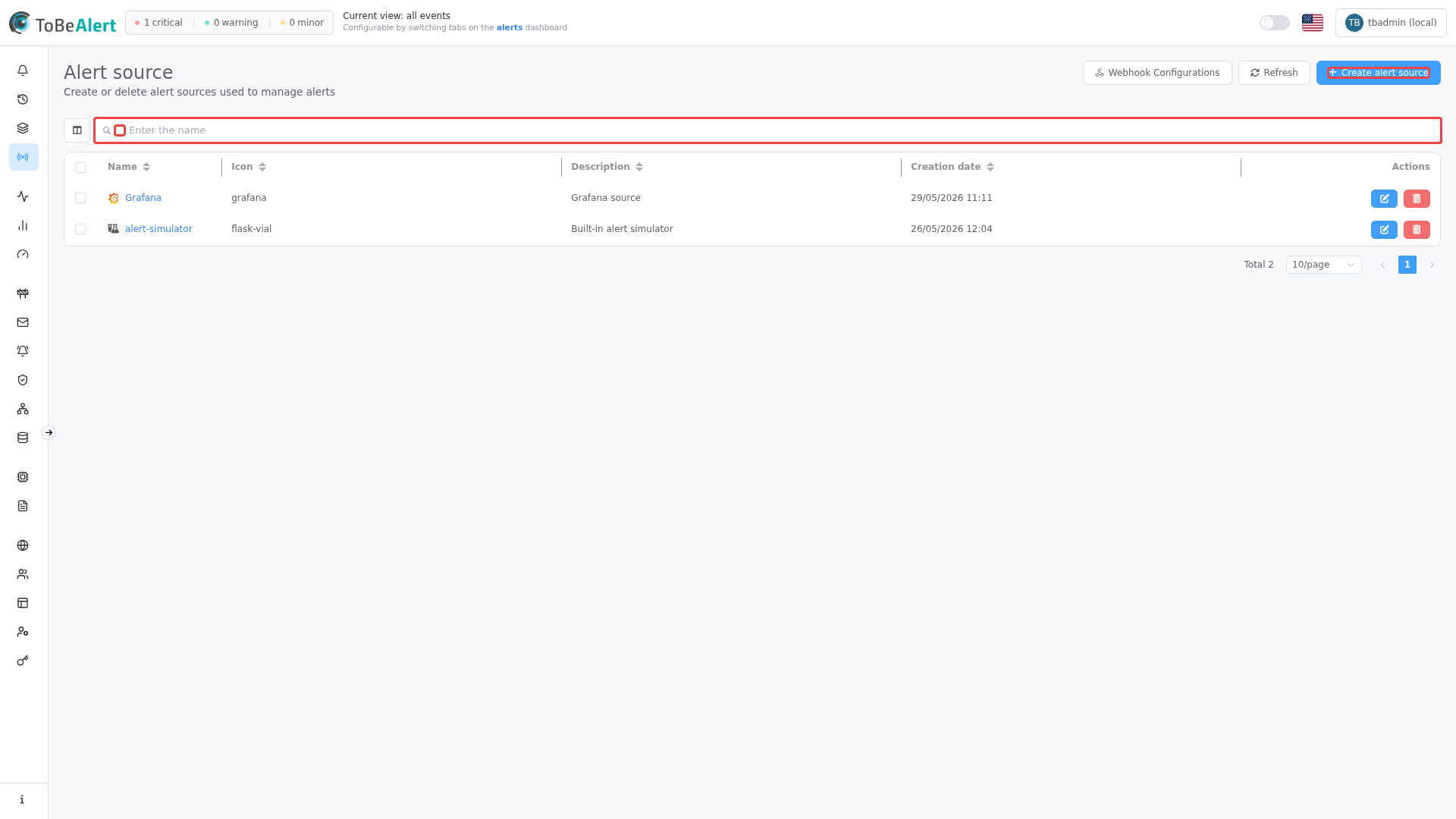Filter by 0 warning events

[x=231, y=23]
